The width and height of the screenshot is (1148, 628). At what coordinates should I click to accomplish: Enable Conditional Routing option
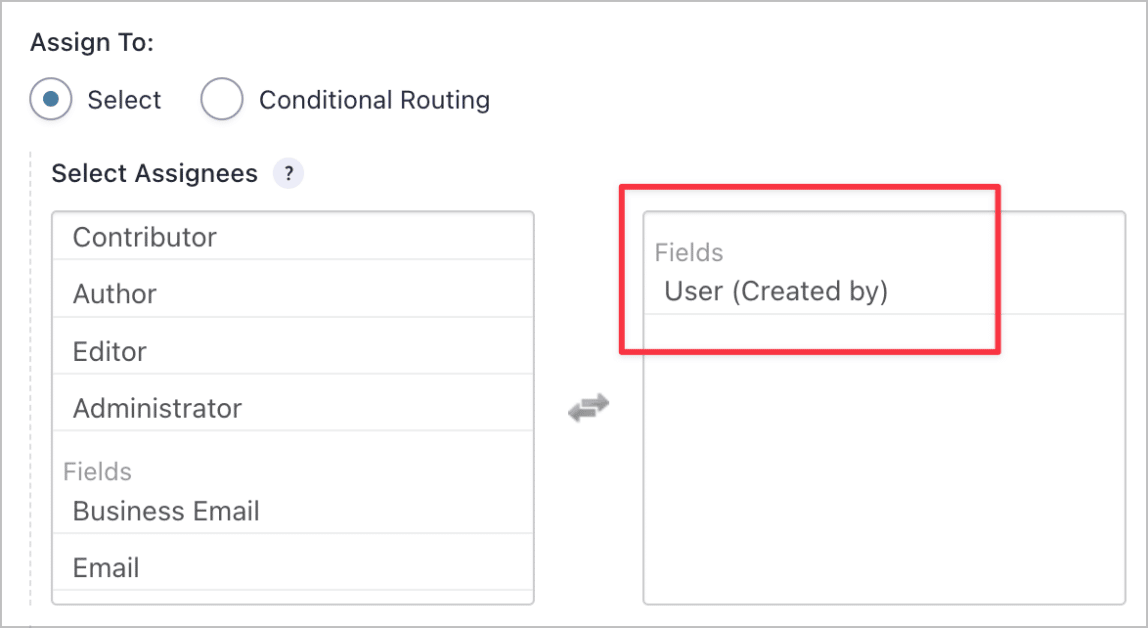(222, 100)
